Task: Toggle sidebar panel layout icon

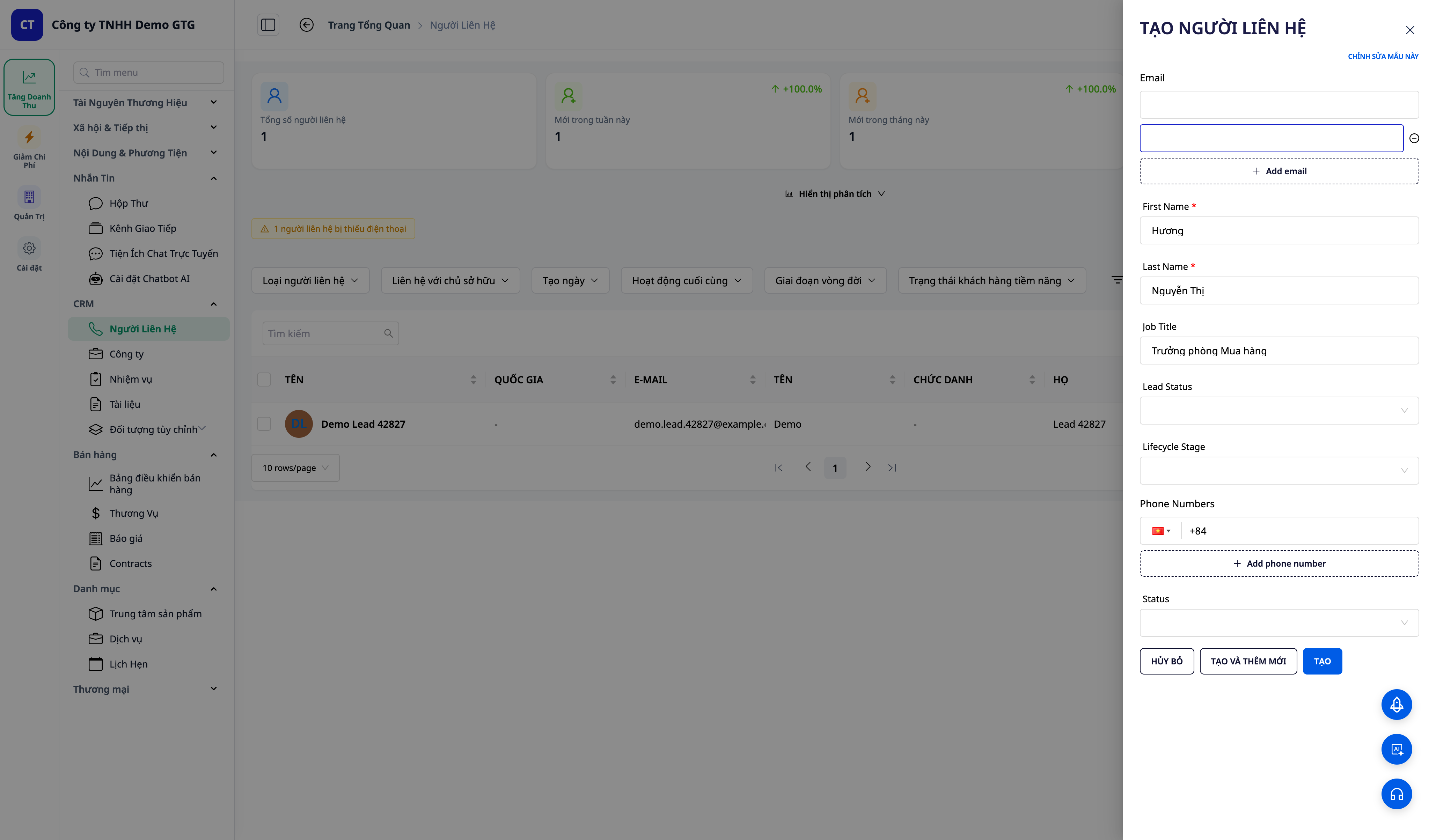Action: pyautogui.click(x=268, y=24)
